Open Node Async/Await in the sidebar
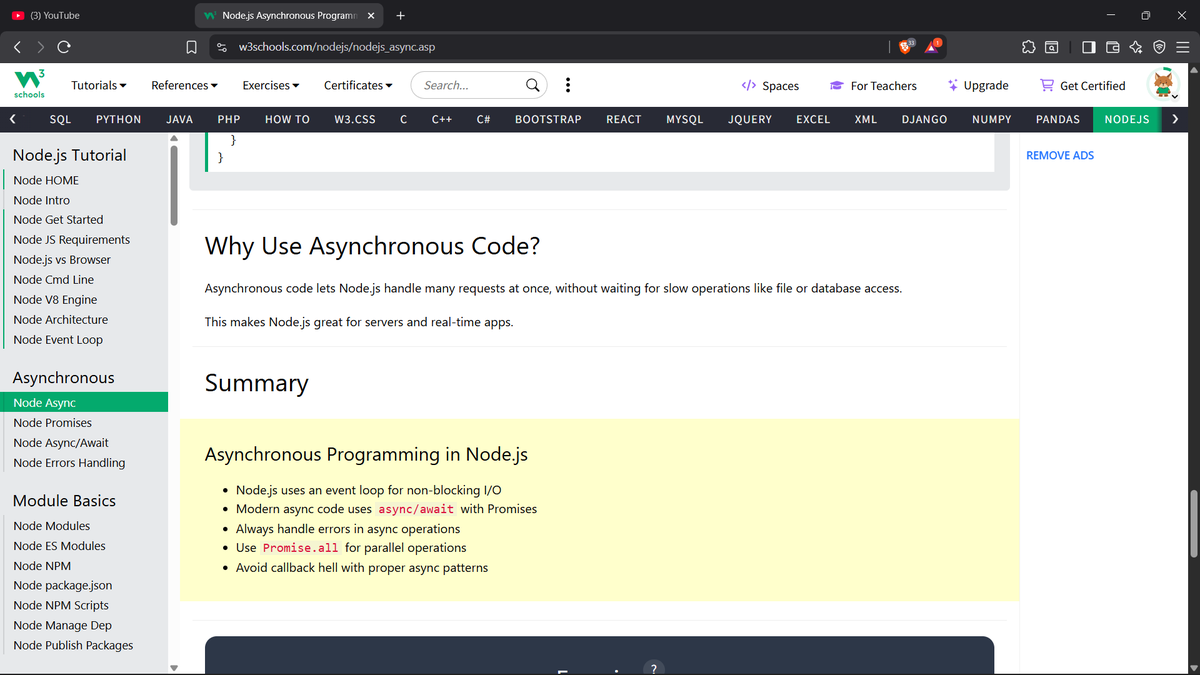 coord(61,443)
